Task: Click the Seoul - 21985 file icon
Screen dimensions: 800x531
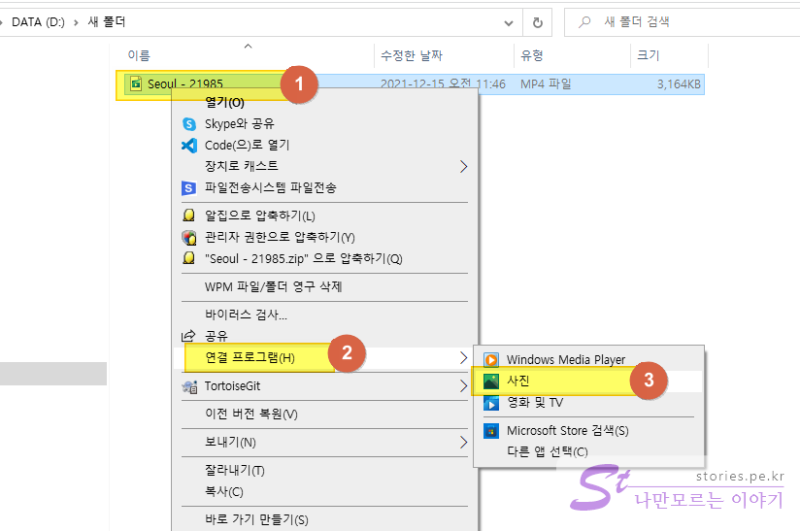Action: click(136, 84)
